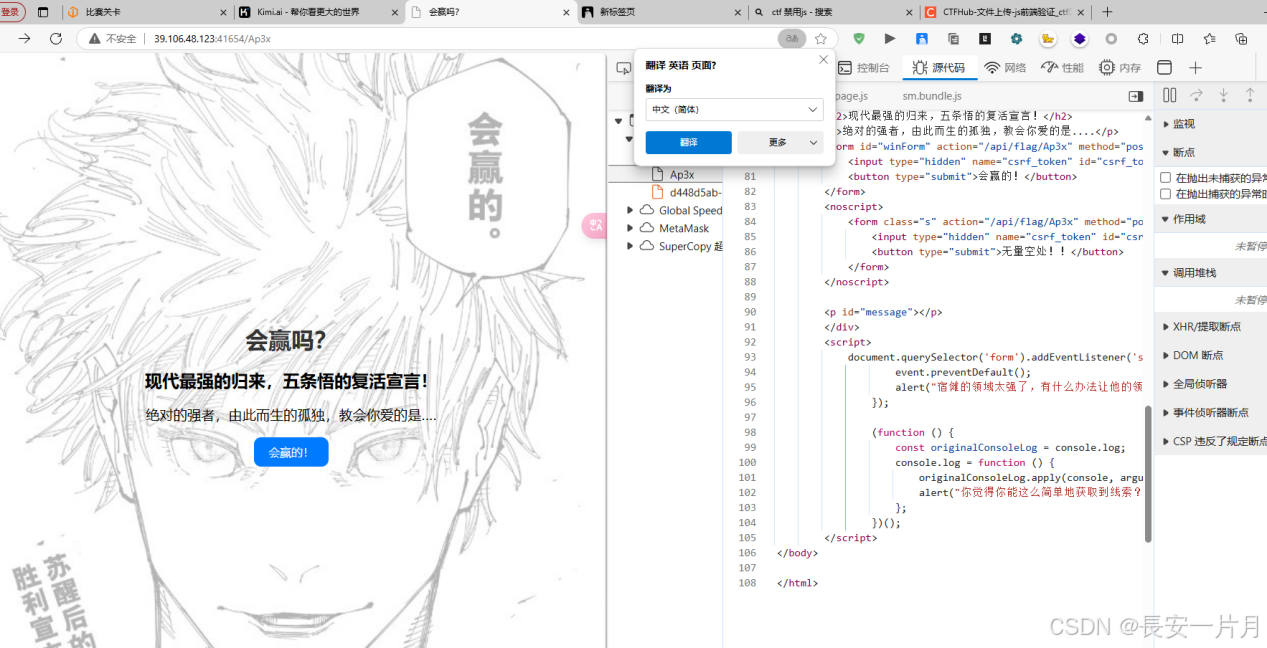Open the collections icon in toolbar
The width and height of the screenshot is (1267, 648).
click(x=1241, y=38)
